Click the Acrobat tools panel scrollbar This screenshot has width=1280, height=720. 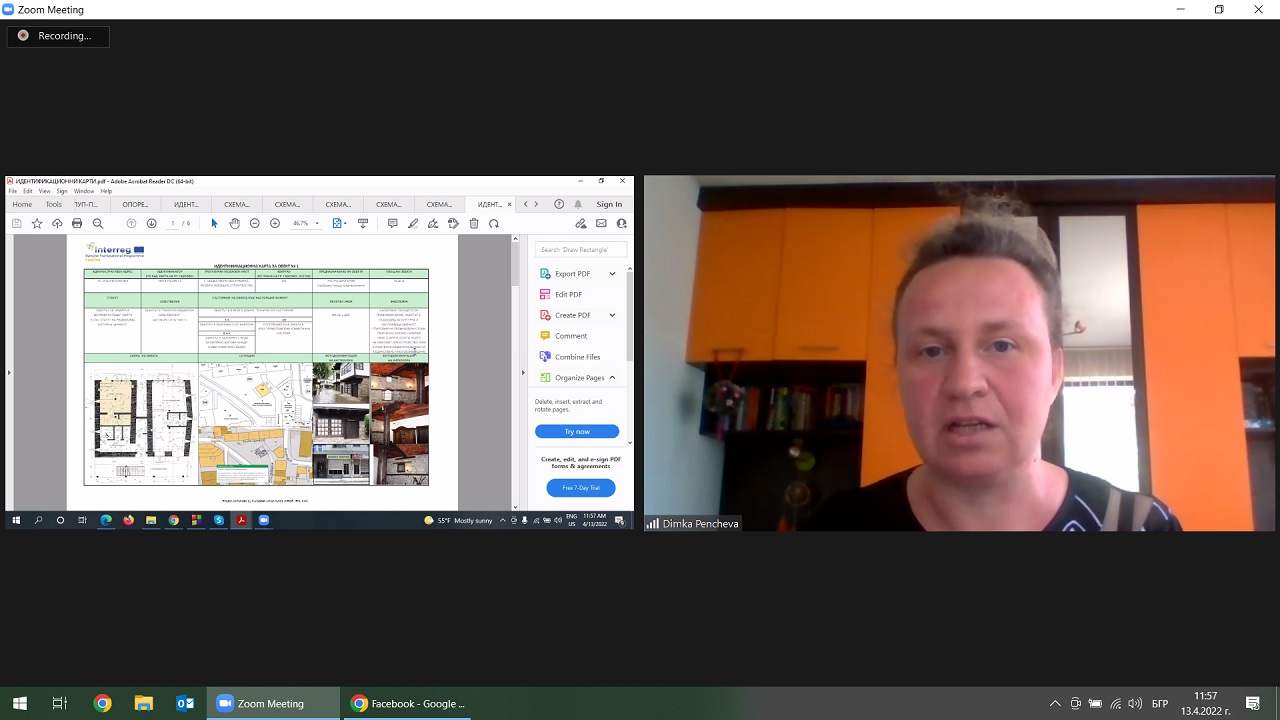(x=630, y=320)
